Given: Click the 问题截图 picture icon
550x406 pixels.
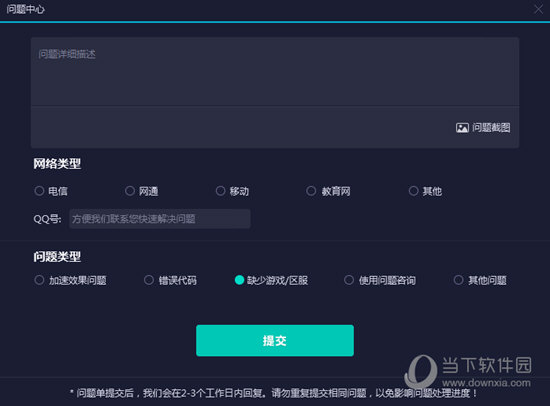Looking at the screenshot, I should (462, 128).
